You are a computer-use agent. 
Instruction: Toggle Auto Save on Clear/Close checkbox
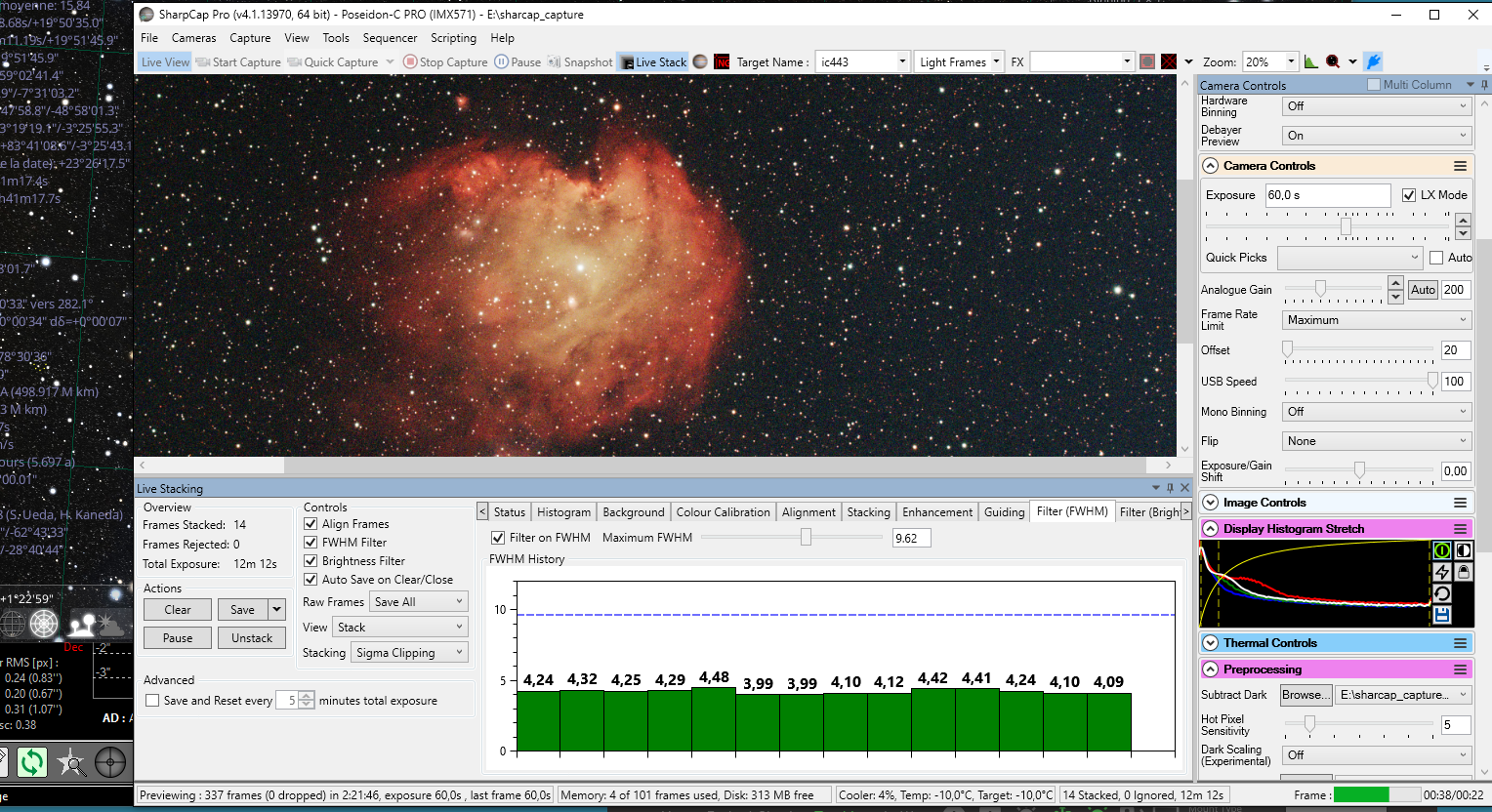[311, 580]
